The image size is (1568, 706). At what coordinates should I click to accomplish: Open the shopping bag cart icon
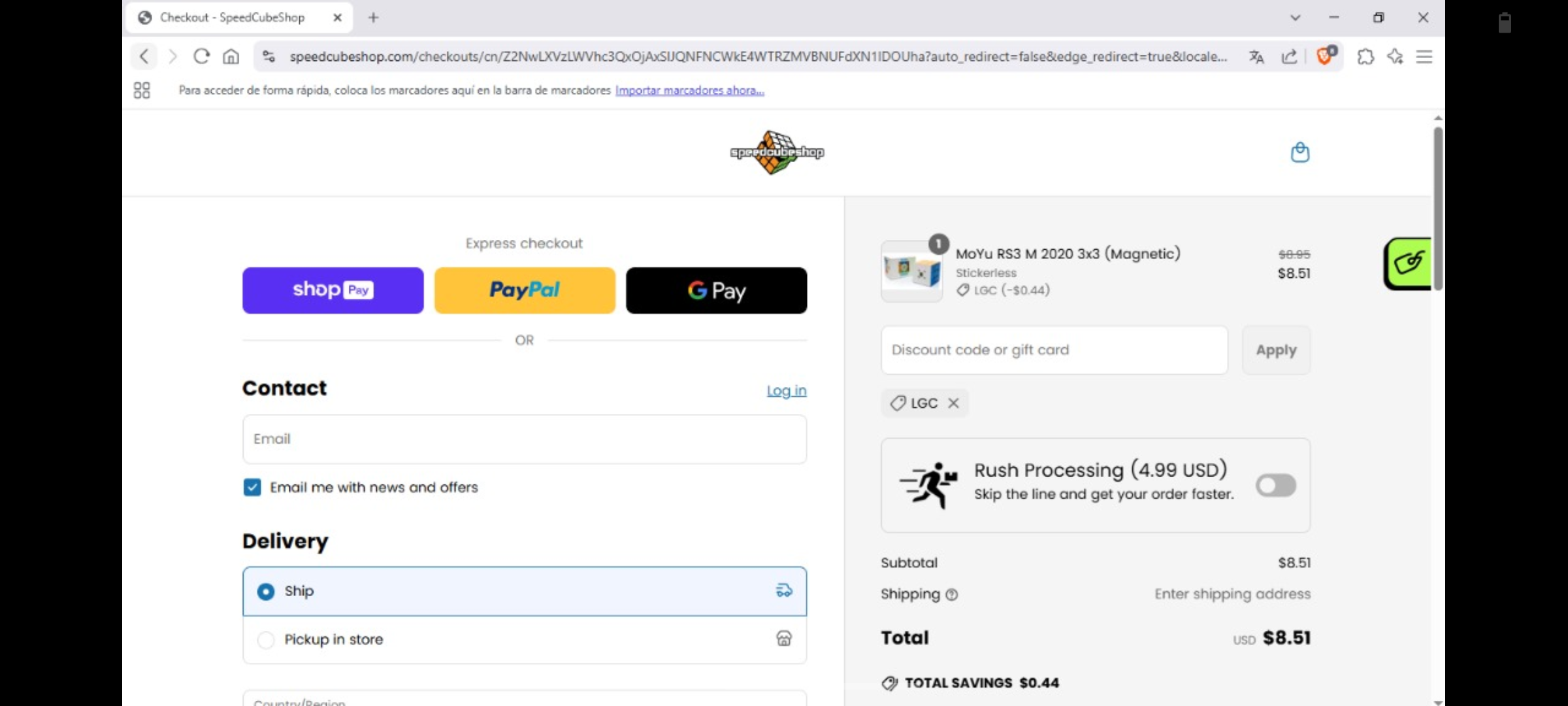point(1299,152)
